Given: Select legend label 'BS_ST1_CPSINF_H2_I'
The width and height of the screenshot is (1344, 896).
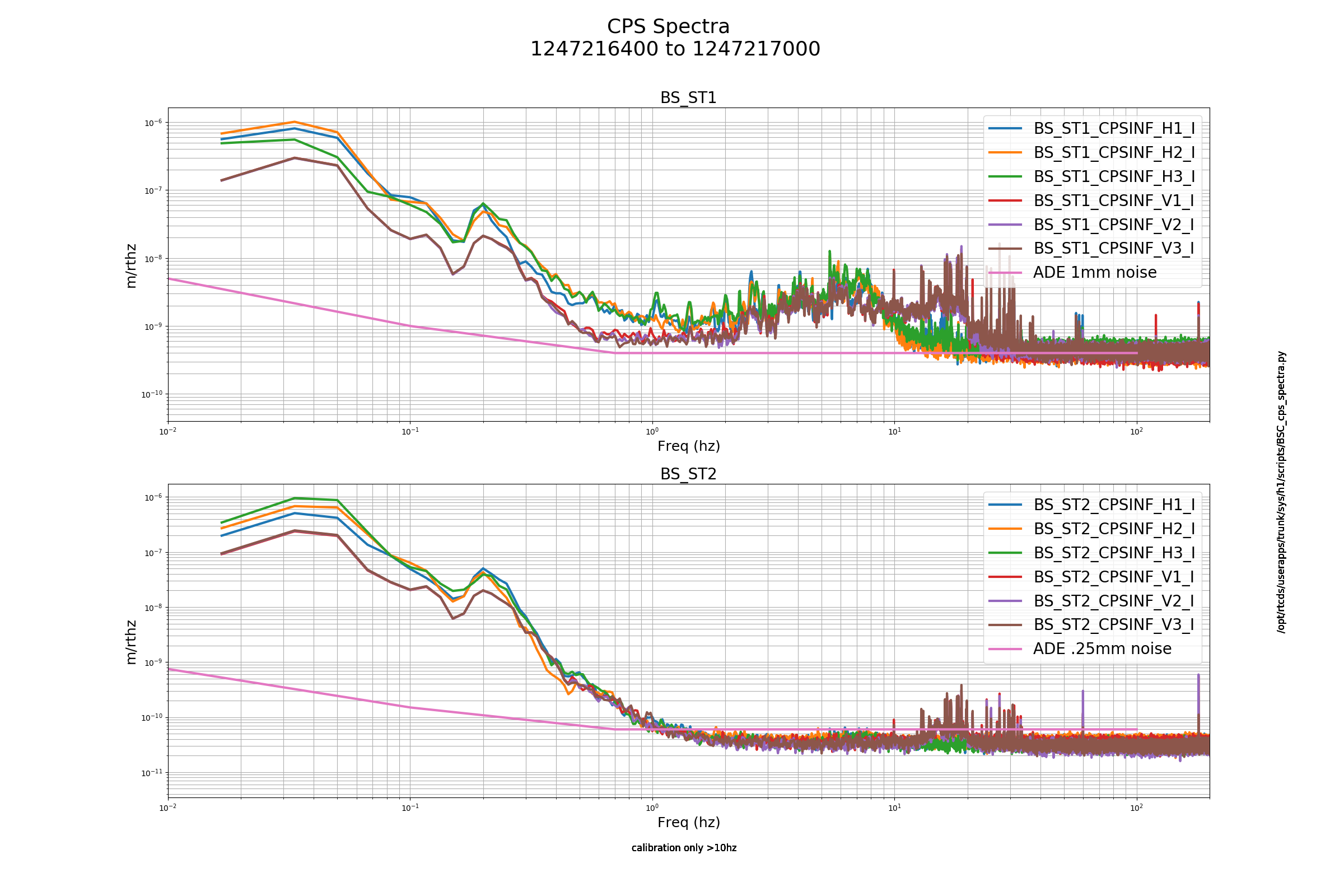Looking at the screenshot, I should (1114, 152).
